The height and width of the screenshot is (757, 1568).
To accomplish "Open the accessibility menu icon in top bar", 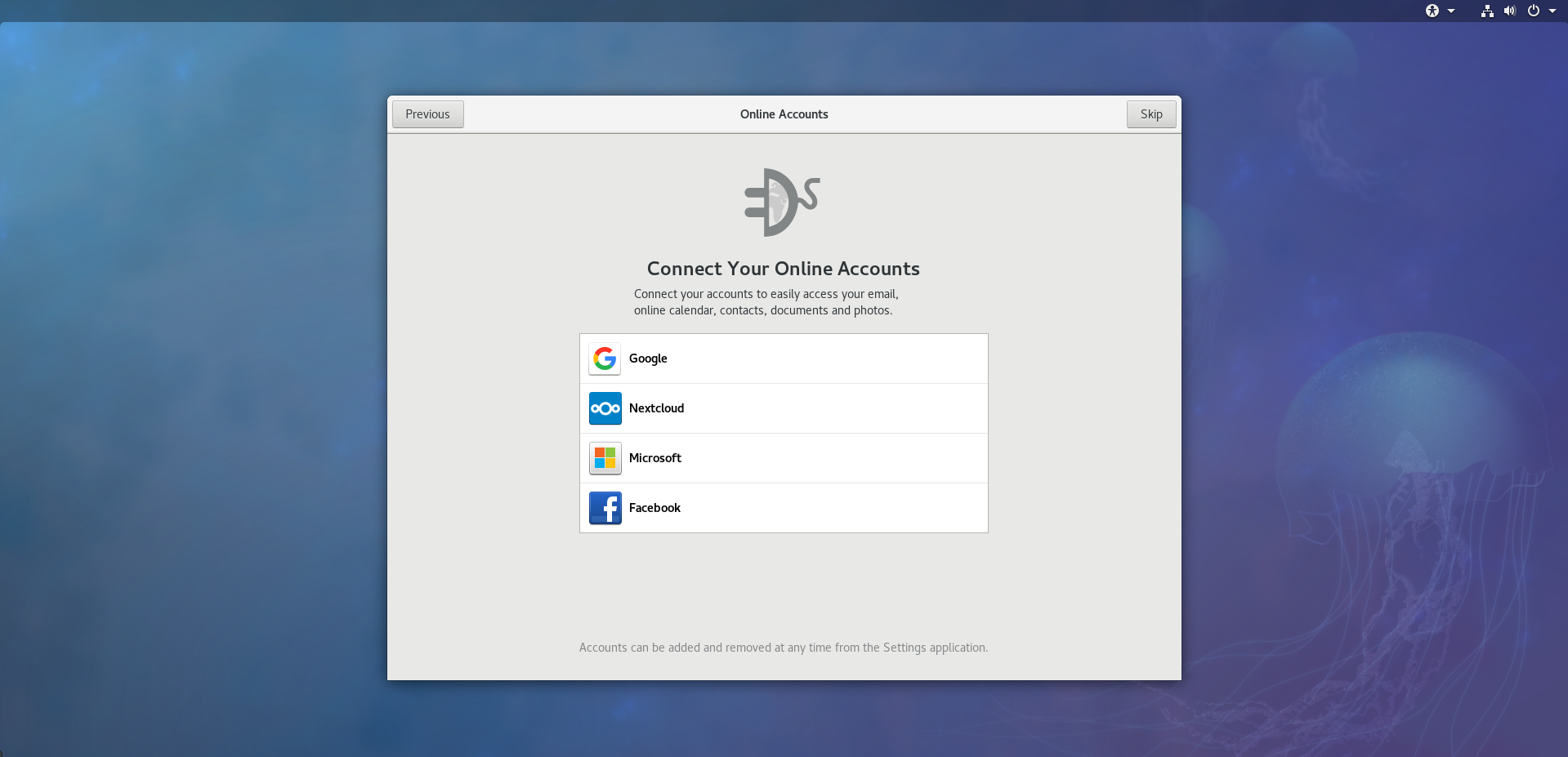I will click(1432, 11).
